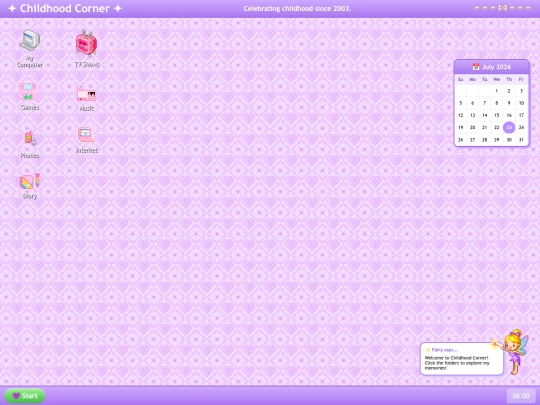This screenshot has width=540, height=405.
Task: Select day 17 in the calendar
Action: pyautogui.click(x=521, y=115)
